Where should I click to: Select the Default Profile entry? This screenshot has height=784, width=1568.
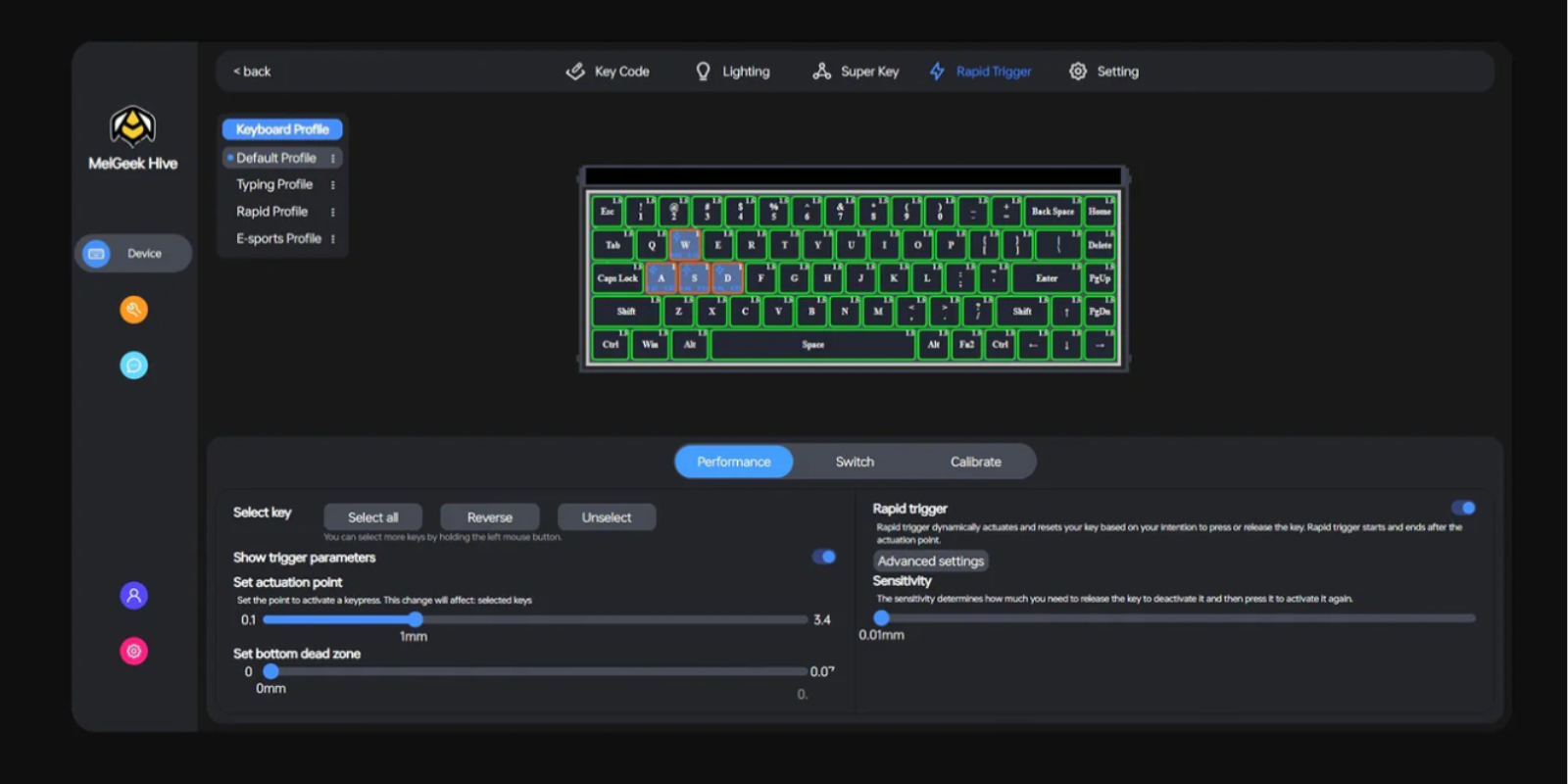click(x=275, y=158)
